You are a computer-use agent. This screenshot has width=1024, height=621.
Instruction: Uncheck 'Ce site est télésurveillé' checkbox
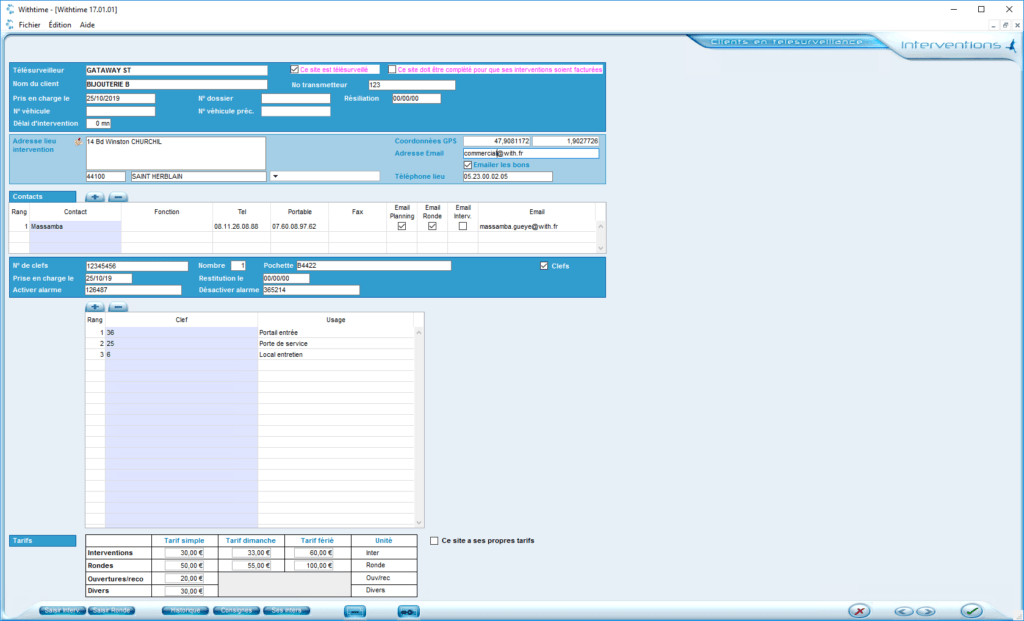(295, 70)
